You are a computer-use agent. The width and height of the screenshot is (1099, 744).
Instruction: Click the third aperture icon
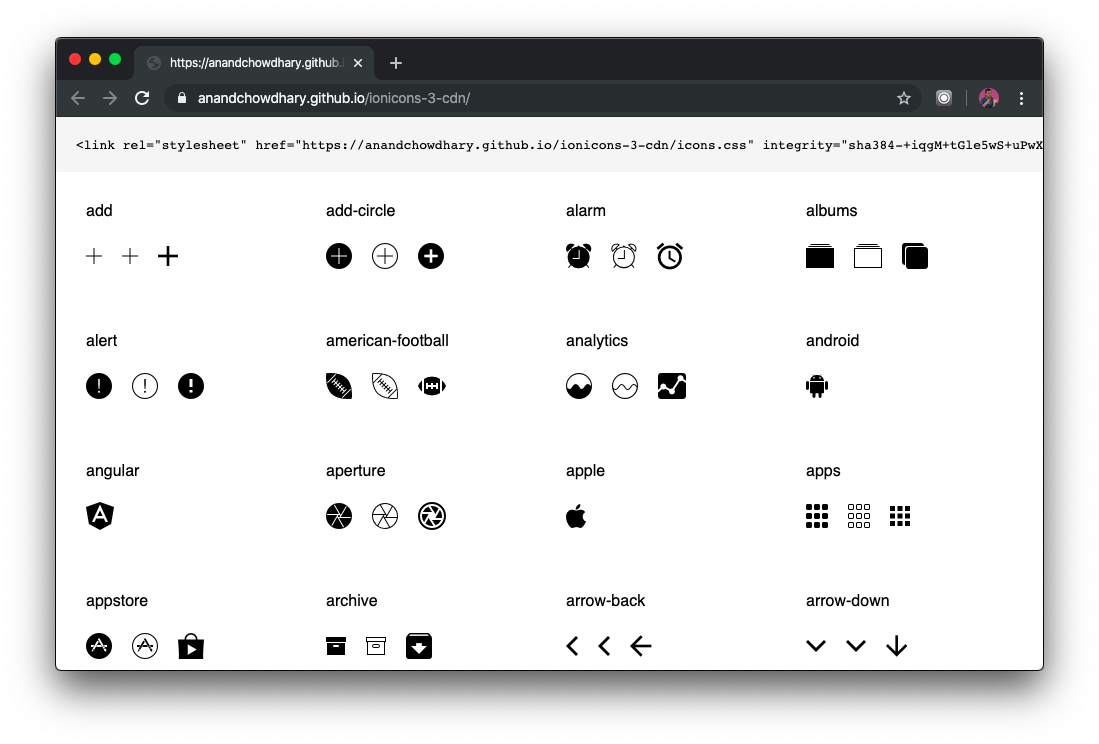[x=432, y=516]
